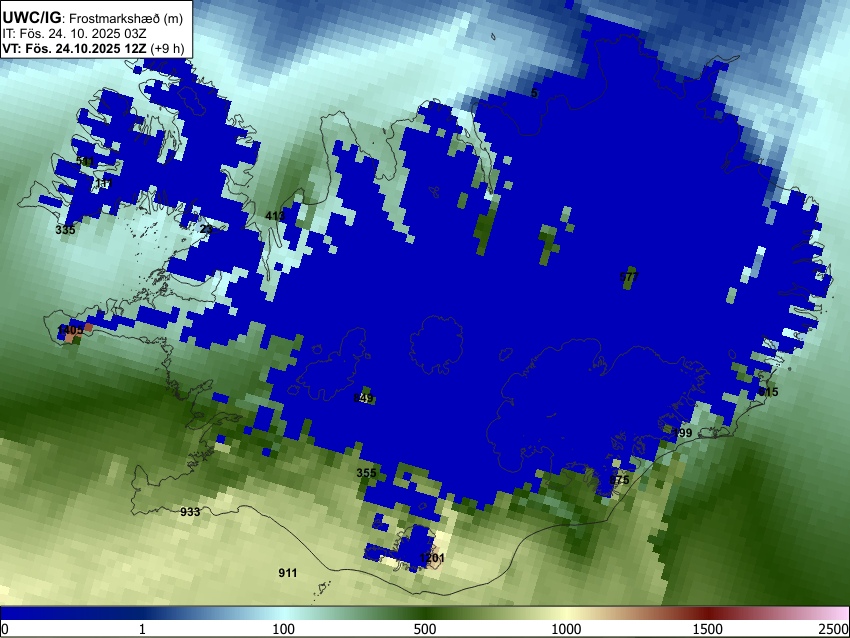
Task: Click the legend tick label 1
Action: (x=142, y=629)
